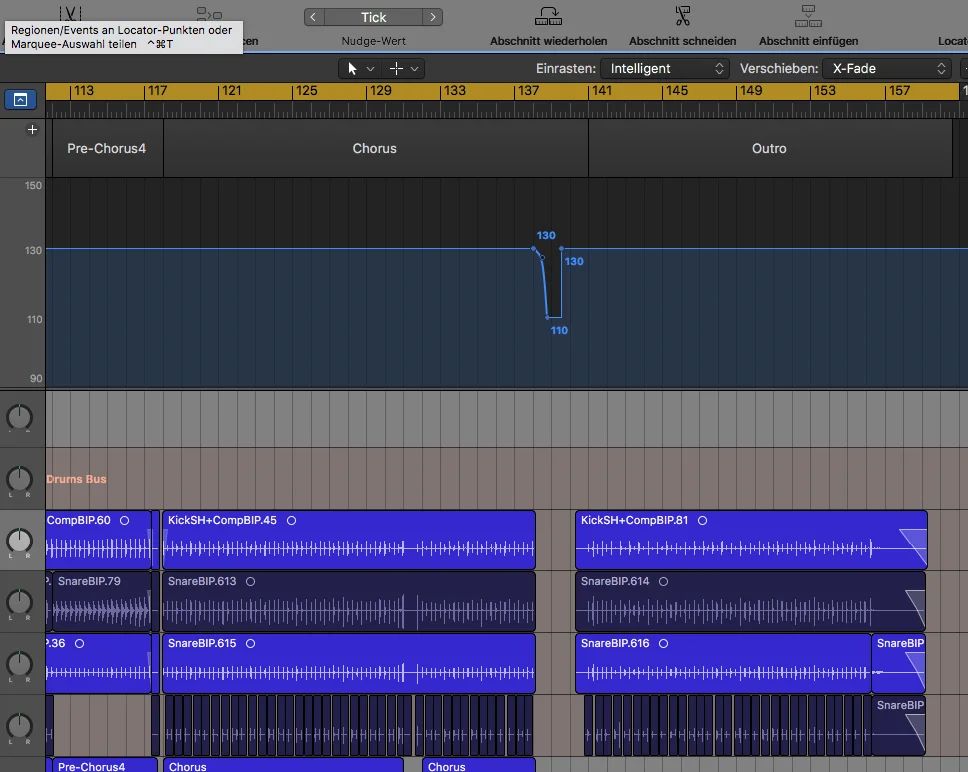Adjust the knob on the SnareBIP.613 track
Viewport: 968px width, 772px height.
(x=19, y=602)
